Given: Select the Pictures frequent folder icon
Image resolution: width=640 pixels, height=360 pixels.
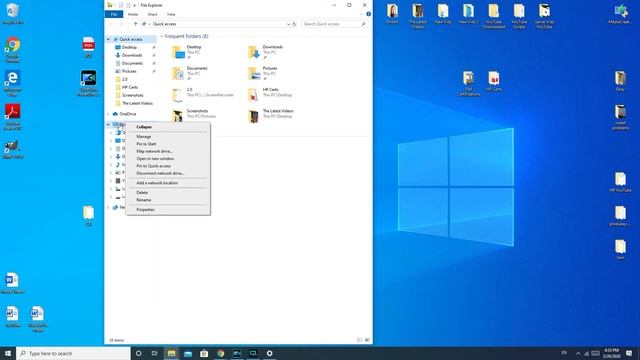Looking at the screenshot, I should (254, 73).
